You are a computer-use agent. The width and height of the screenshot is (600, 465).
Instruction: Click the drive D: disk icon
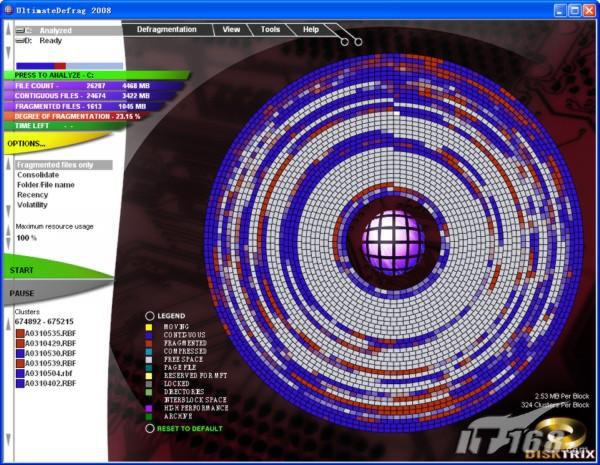20,41
